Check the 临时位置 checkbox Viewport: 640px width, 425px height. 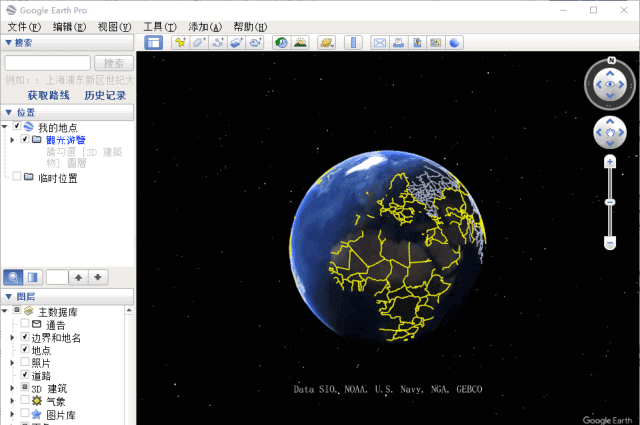point(17,176)
